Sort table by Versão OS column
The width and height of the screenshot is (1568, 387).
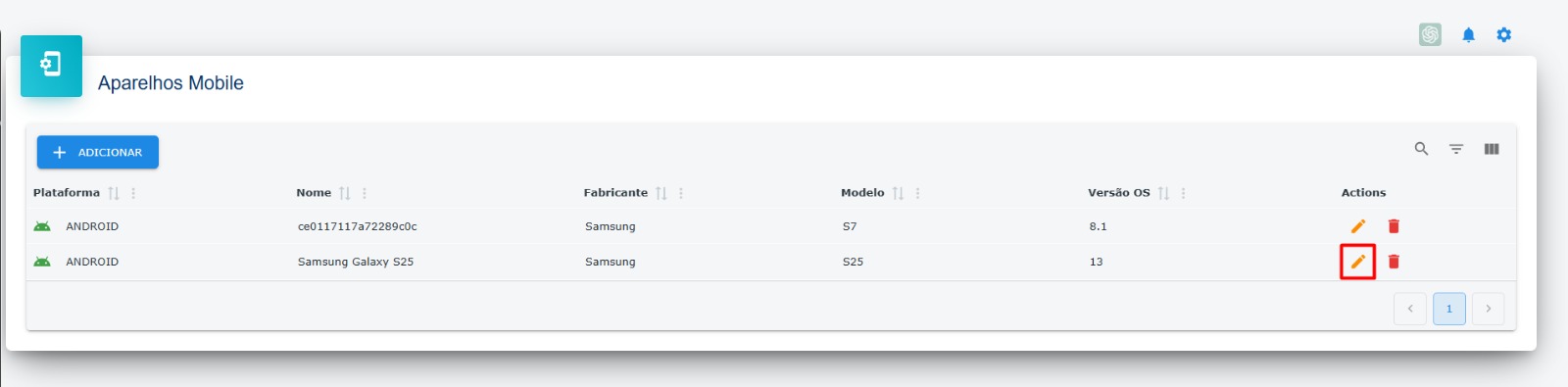(x=1163, y=193)
